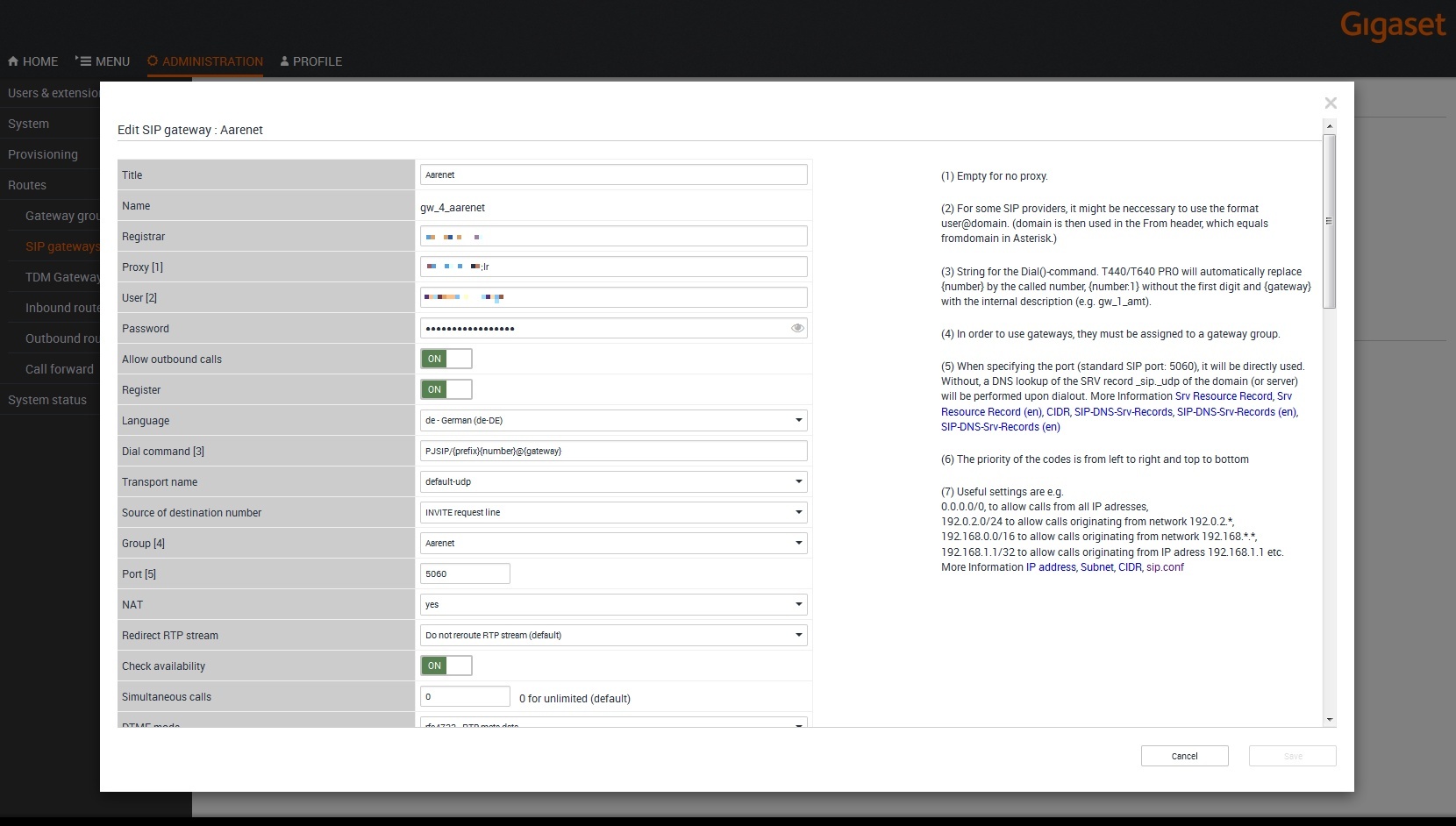
Task: Open Users & extensions in sidebar
Action: [x=53, y=93]
